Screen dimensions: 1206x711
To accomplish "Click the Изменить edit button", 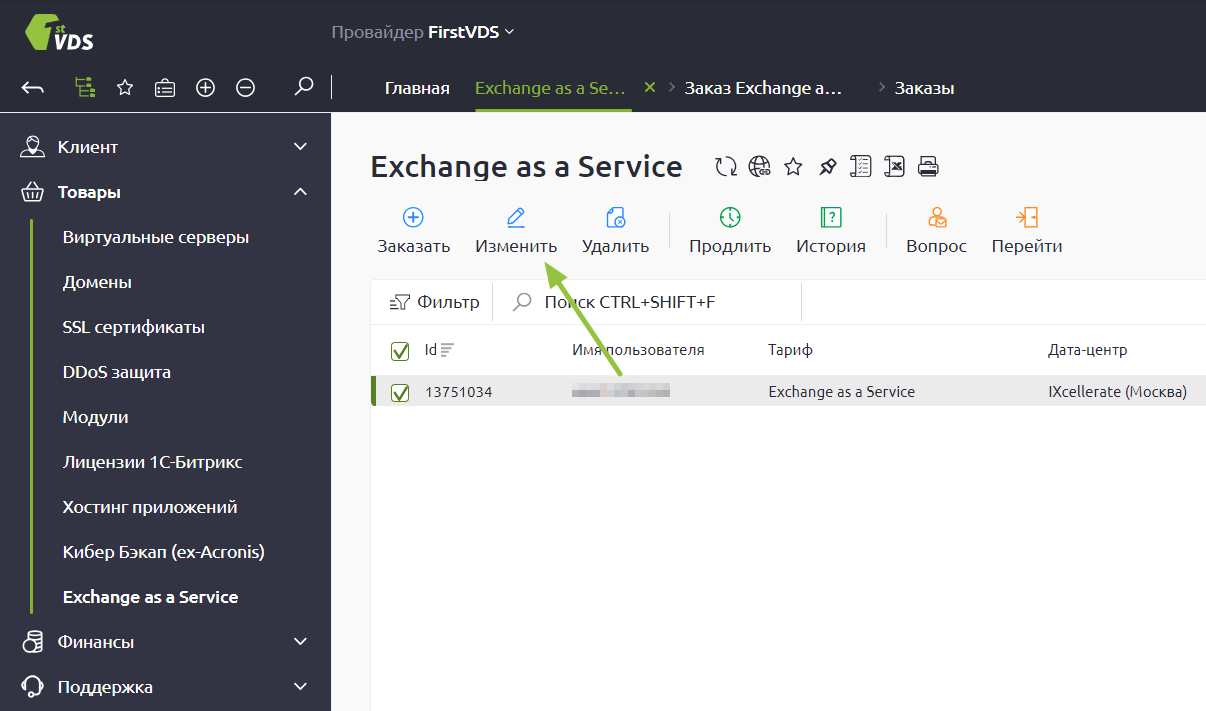I will pyautogui.click(x=516, y=231).
